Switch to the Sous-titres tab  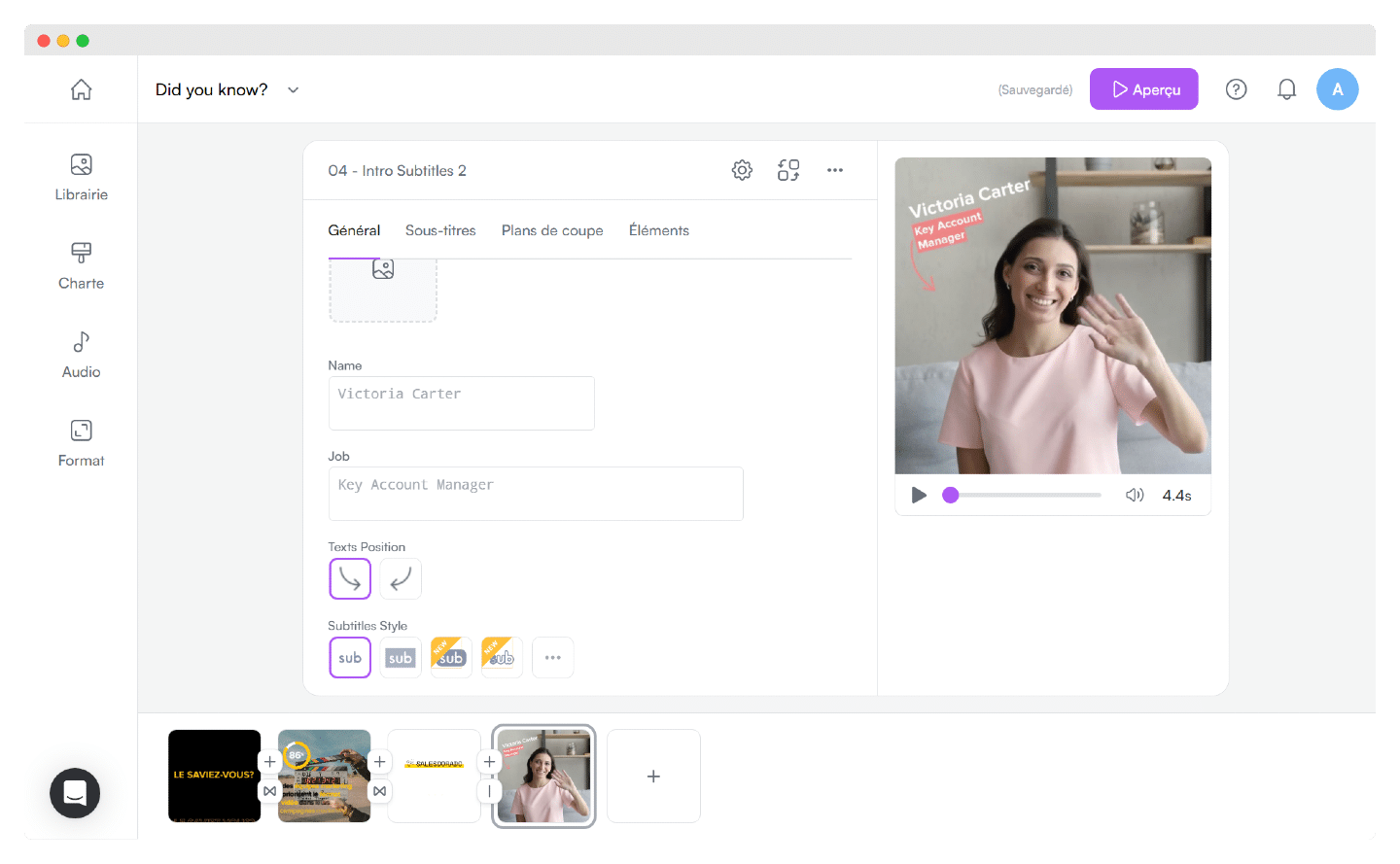(x=440, y=230)
